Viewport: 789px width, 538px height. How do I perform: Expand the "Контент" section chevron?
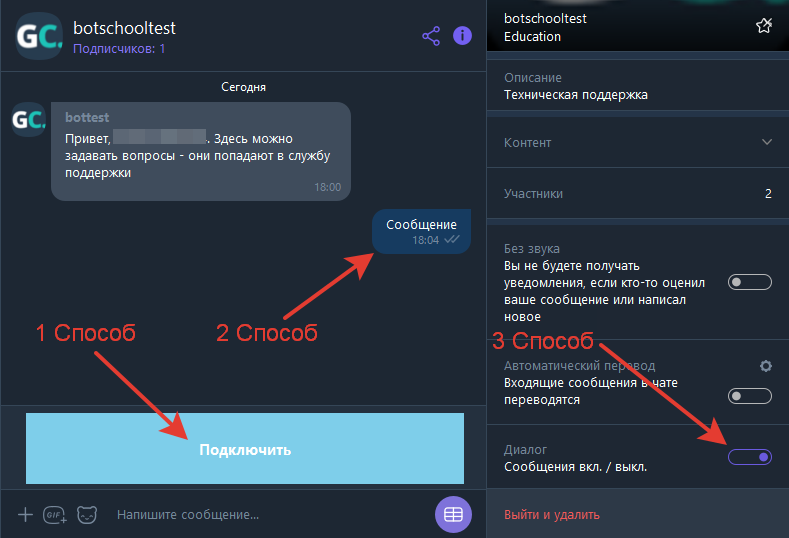click(x=767, y=142)
